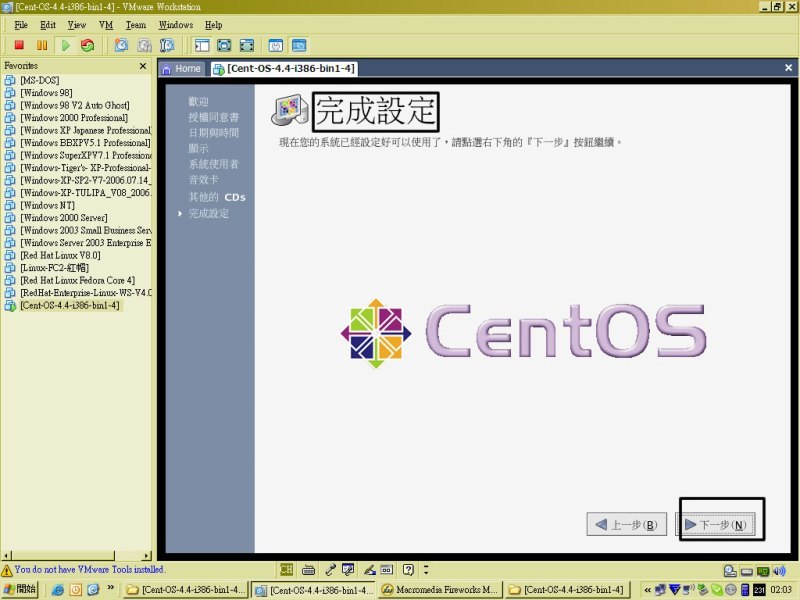
Task: Click the CD-ROM device status icon
Action: pos(730,571)
